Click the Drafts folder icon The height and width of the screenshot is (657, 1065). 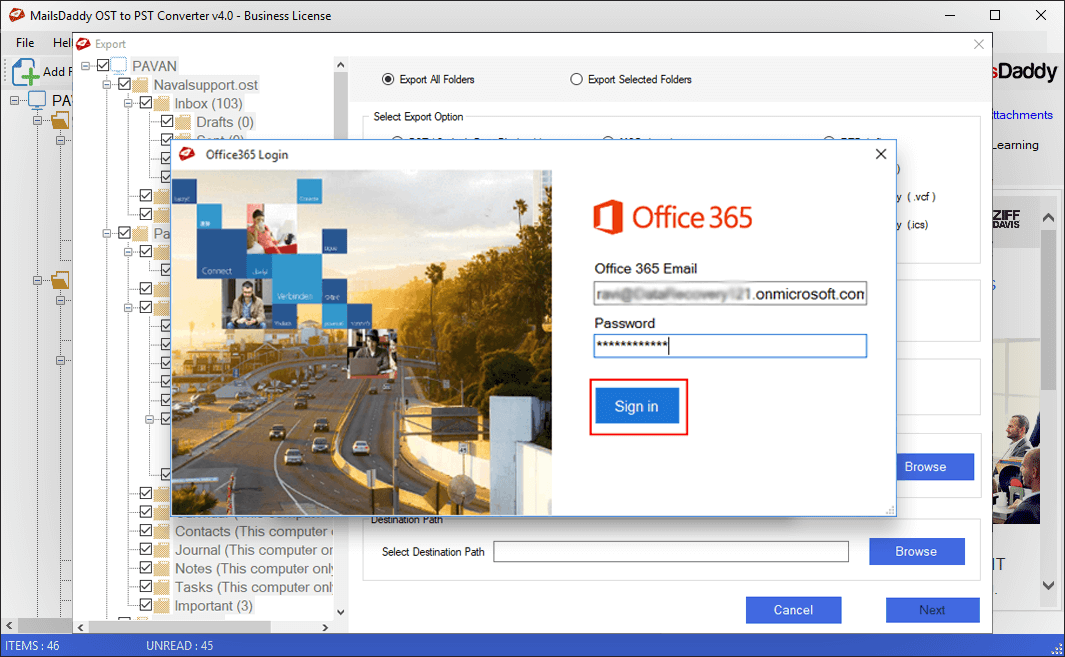[183, 122]
